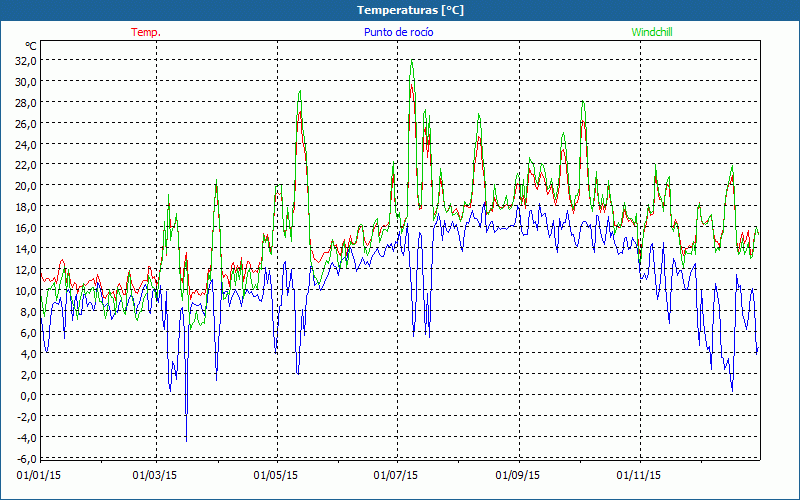This screenshot has width=800, height=500.
Task: Click the -4,0 y-axis value
Action: tap(27, 437)
